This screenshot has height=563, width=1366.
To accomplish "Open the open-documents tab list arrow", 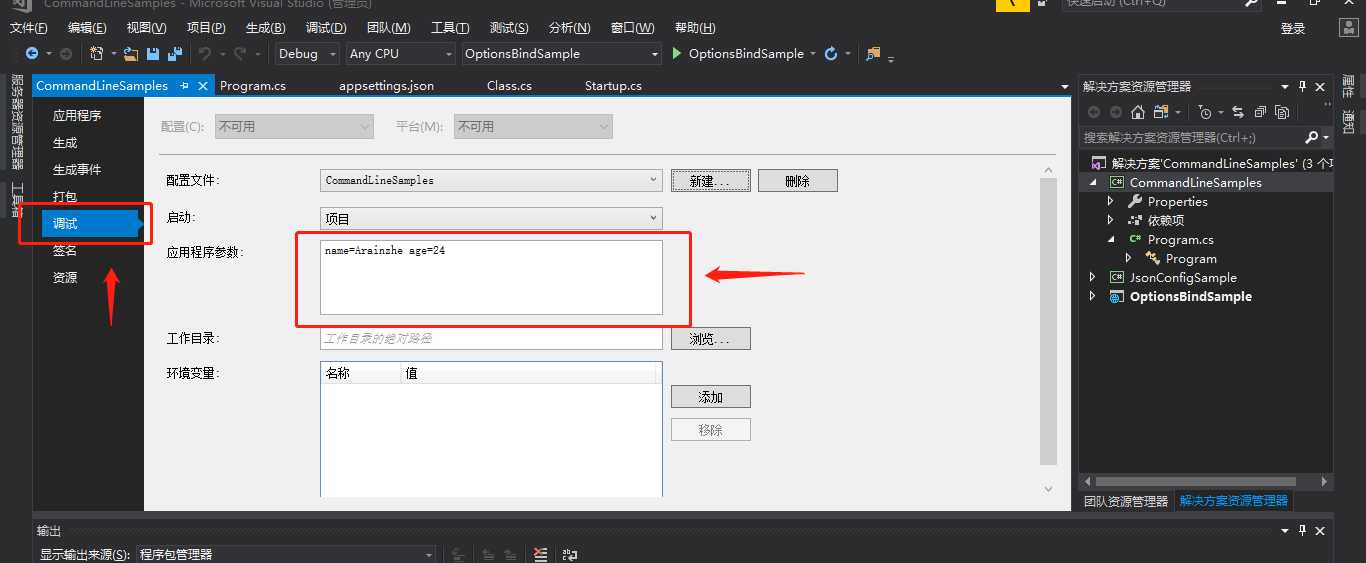I will (1064, 87).
